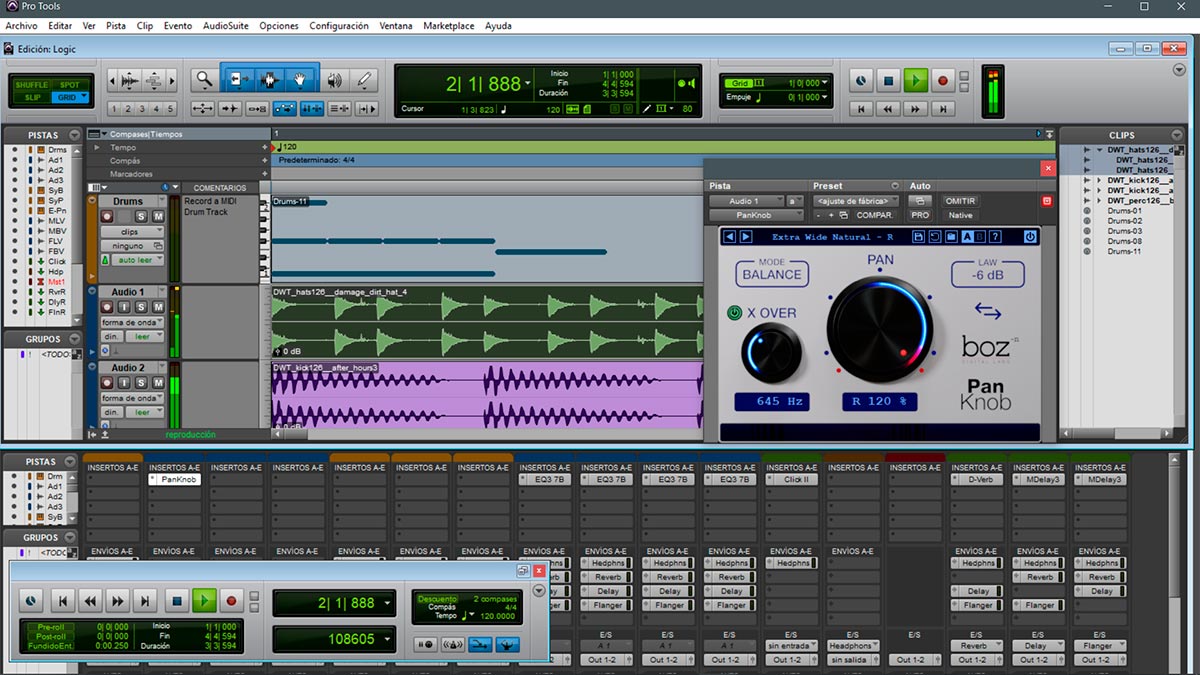This screenshot has height=675, width=1200.
Task: Click LAW -6 dB button in PanKnob
Action: 987,271
